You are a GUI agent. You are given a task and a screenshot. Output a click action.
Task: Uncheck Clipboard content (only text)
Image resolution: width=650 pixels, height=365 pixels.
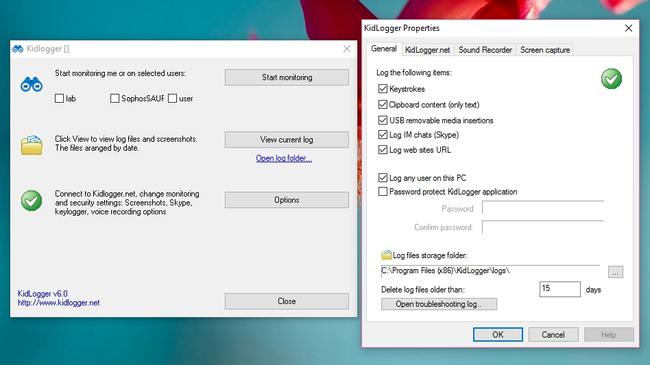(383, 105)
